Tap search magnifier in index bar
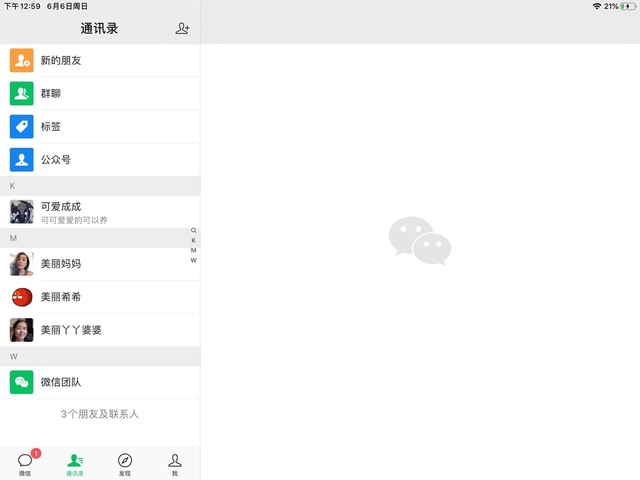 pyautogui.click(x=194, y=230)
